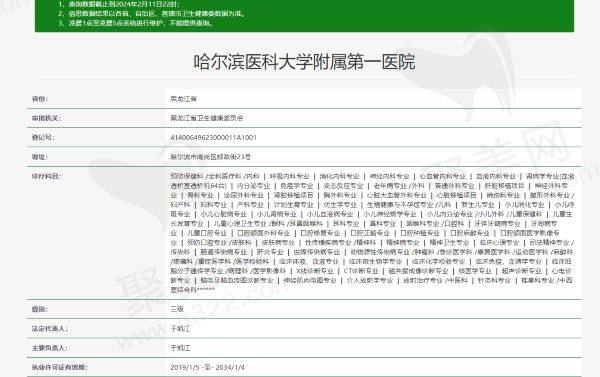Click the first notice about 2024年2月11日 data cutoff
600x377 pixels.
tap(119, 5)
